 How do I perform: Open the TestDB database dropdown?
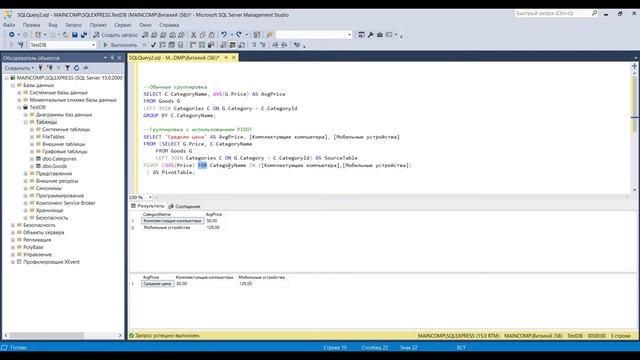point(93,45)
